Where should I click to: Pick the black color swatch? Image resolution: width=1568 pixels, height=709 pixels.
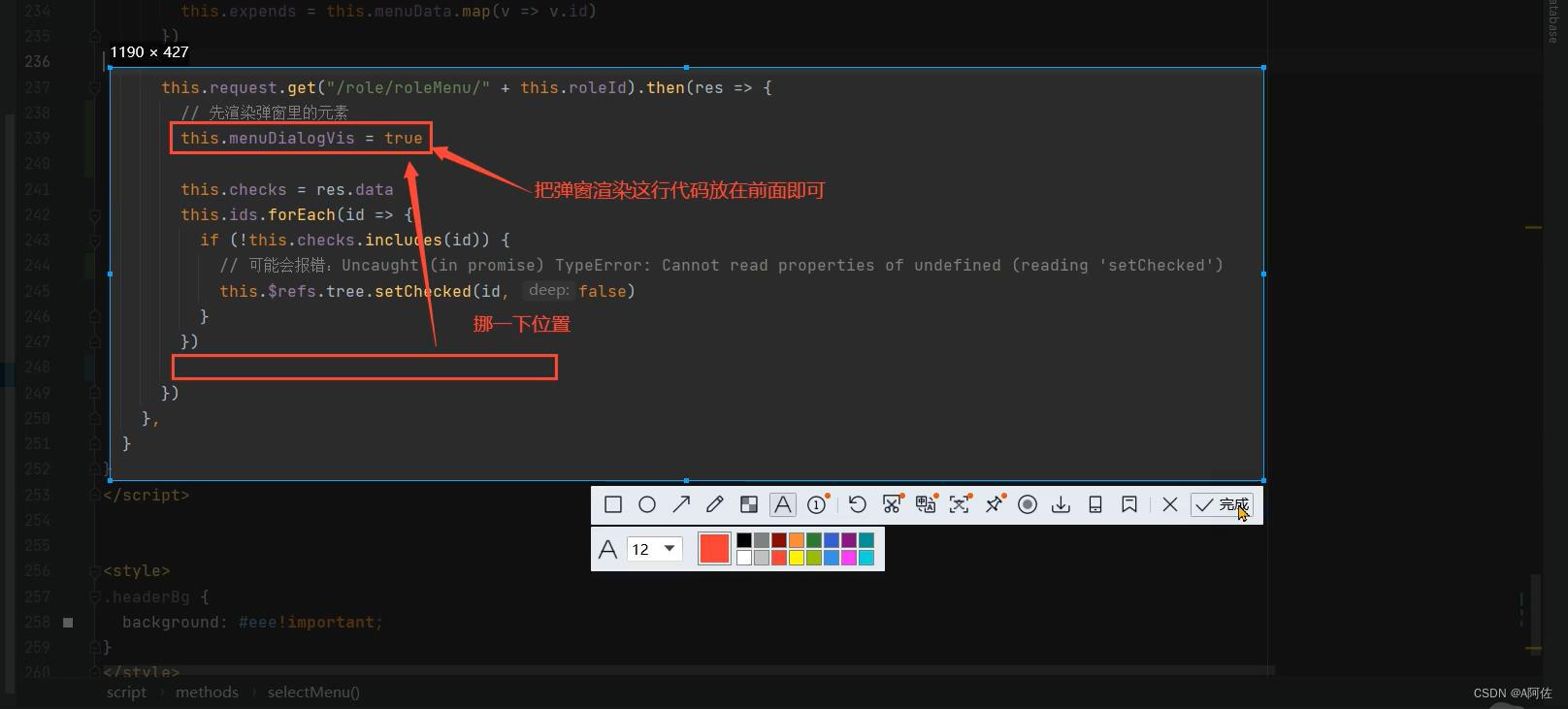744,540
